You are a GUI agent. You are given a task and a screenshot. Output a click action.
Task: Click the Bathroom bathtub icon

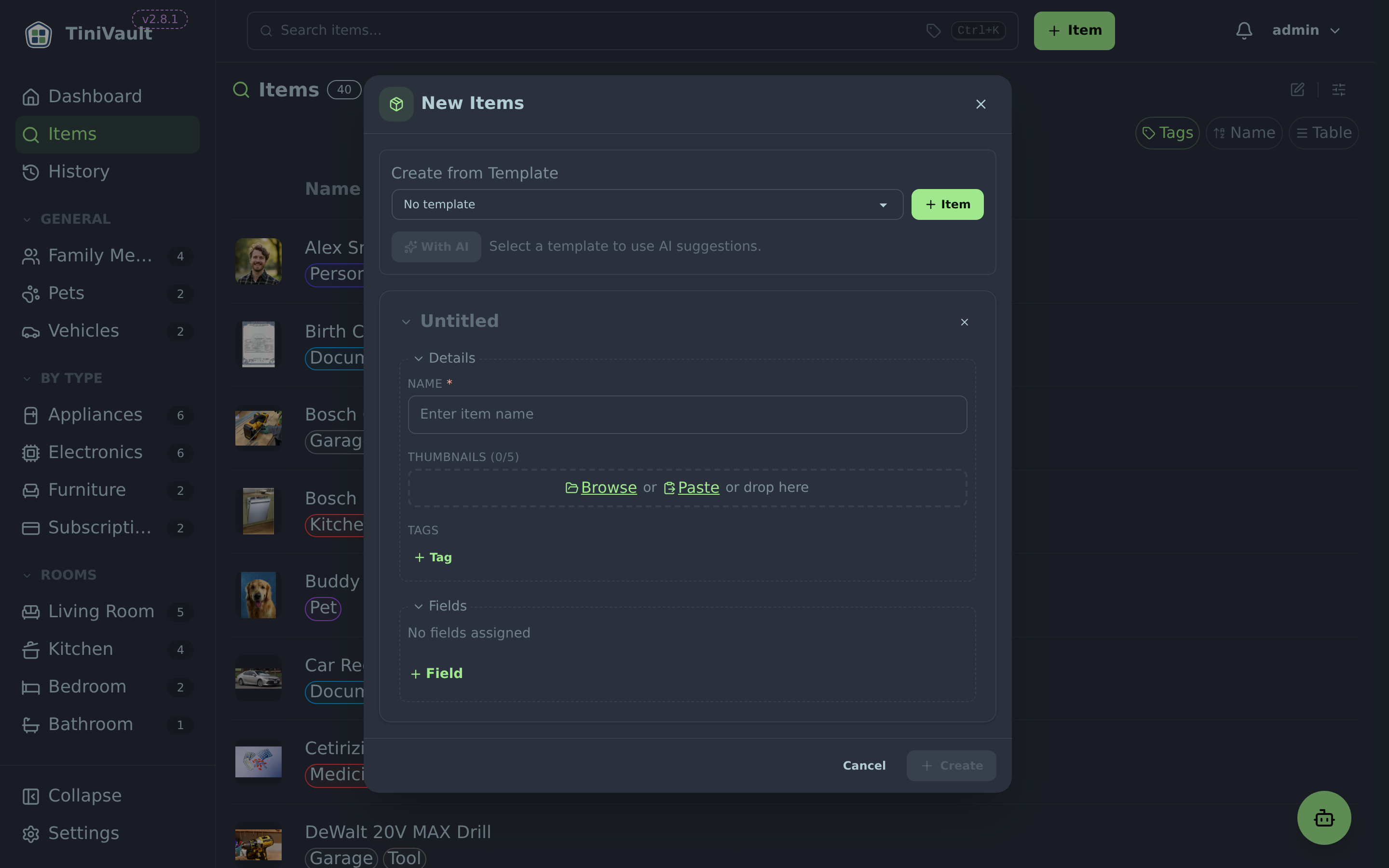(30, 725)
